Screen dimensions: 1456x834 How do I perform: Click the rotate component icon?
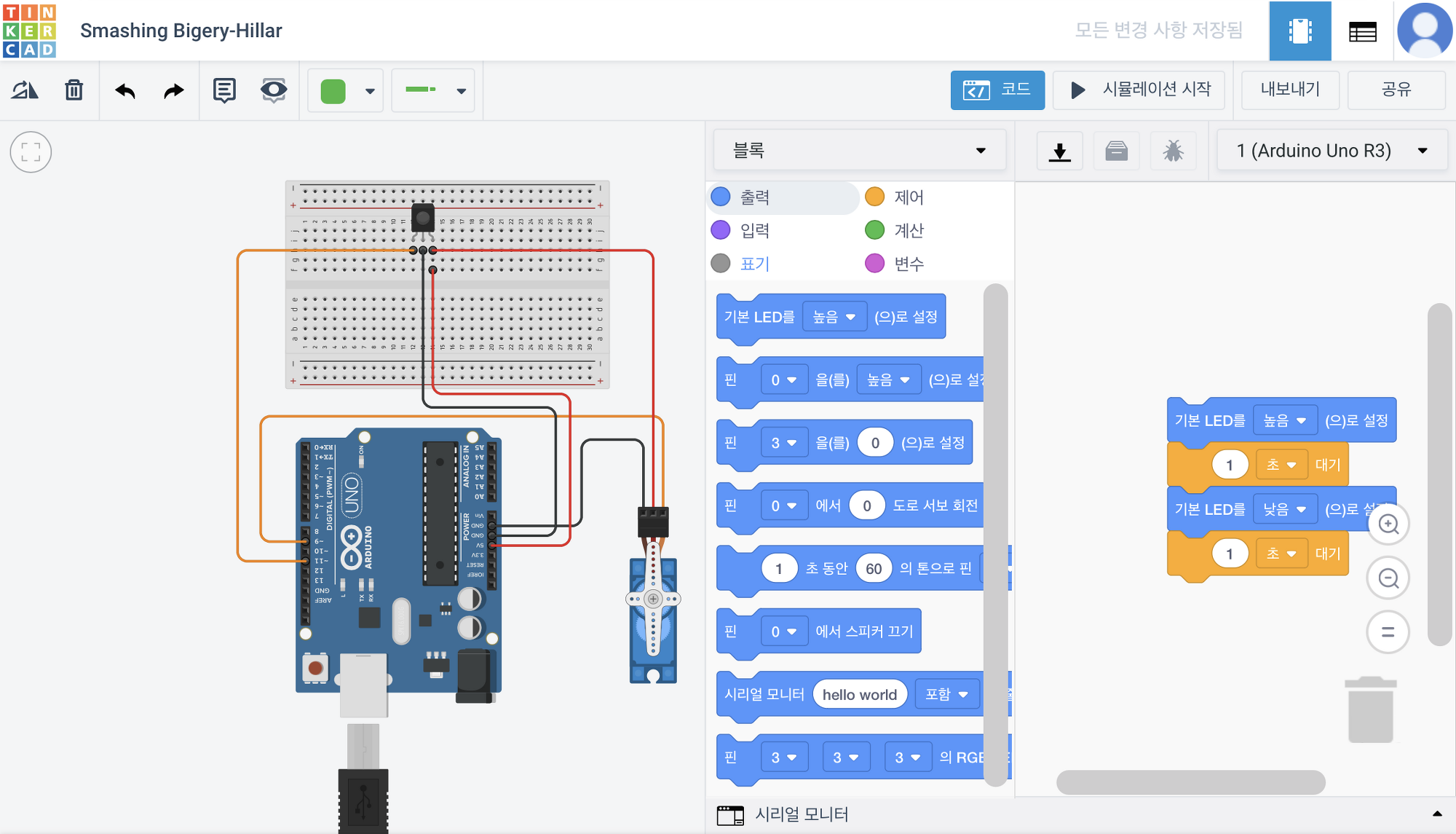25,90
